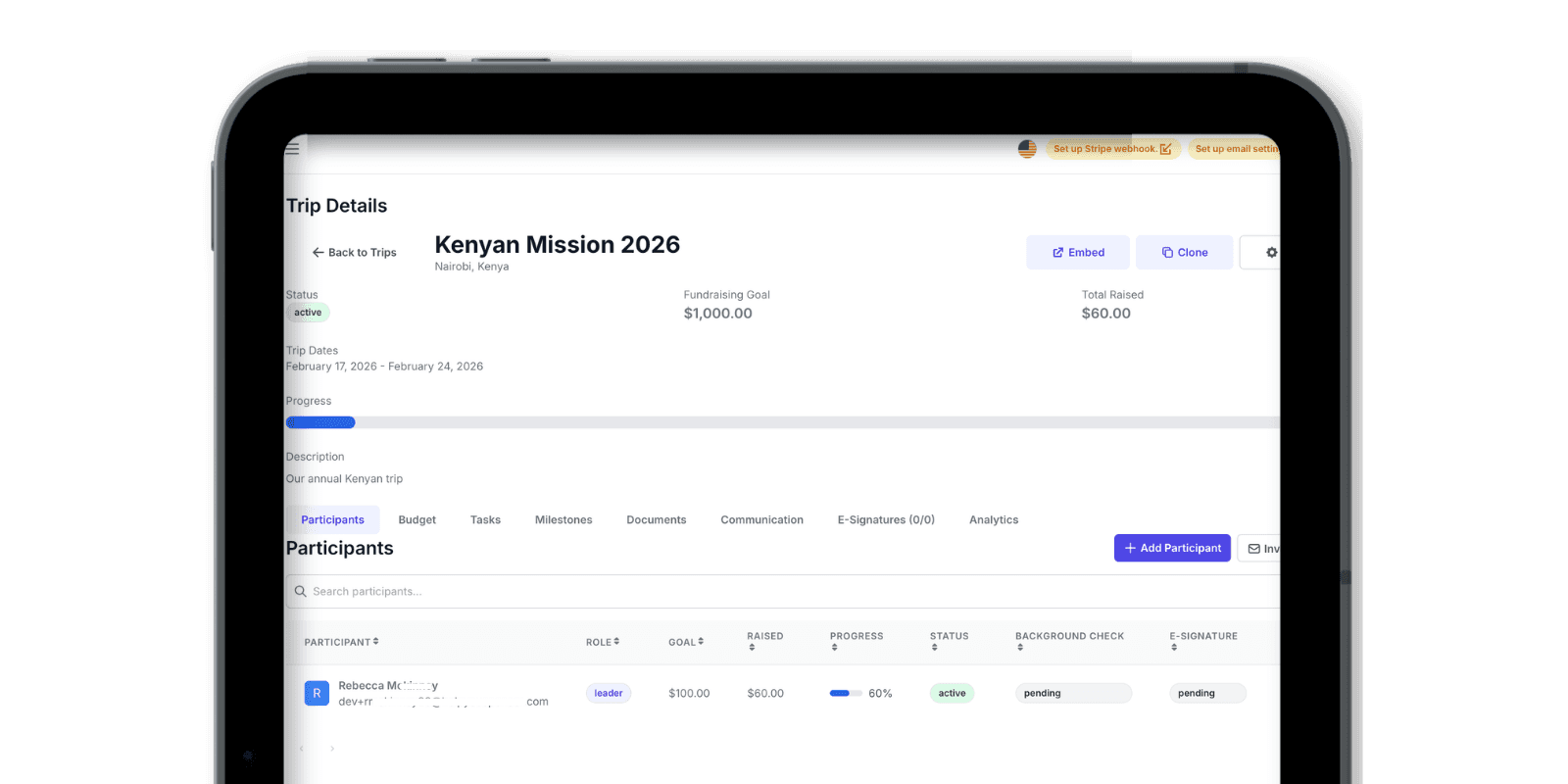Click the $1,000.00 fundraising goal value
Screen dimensions: 1568x784
tap(718, 314)
